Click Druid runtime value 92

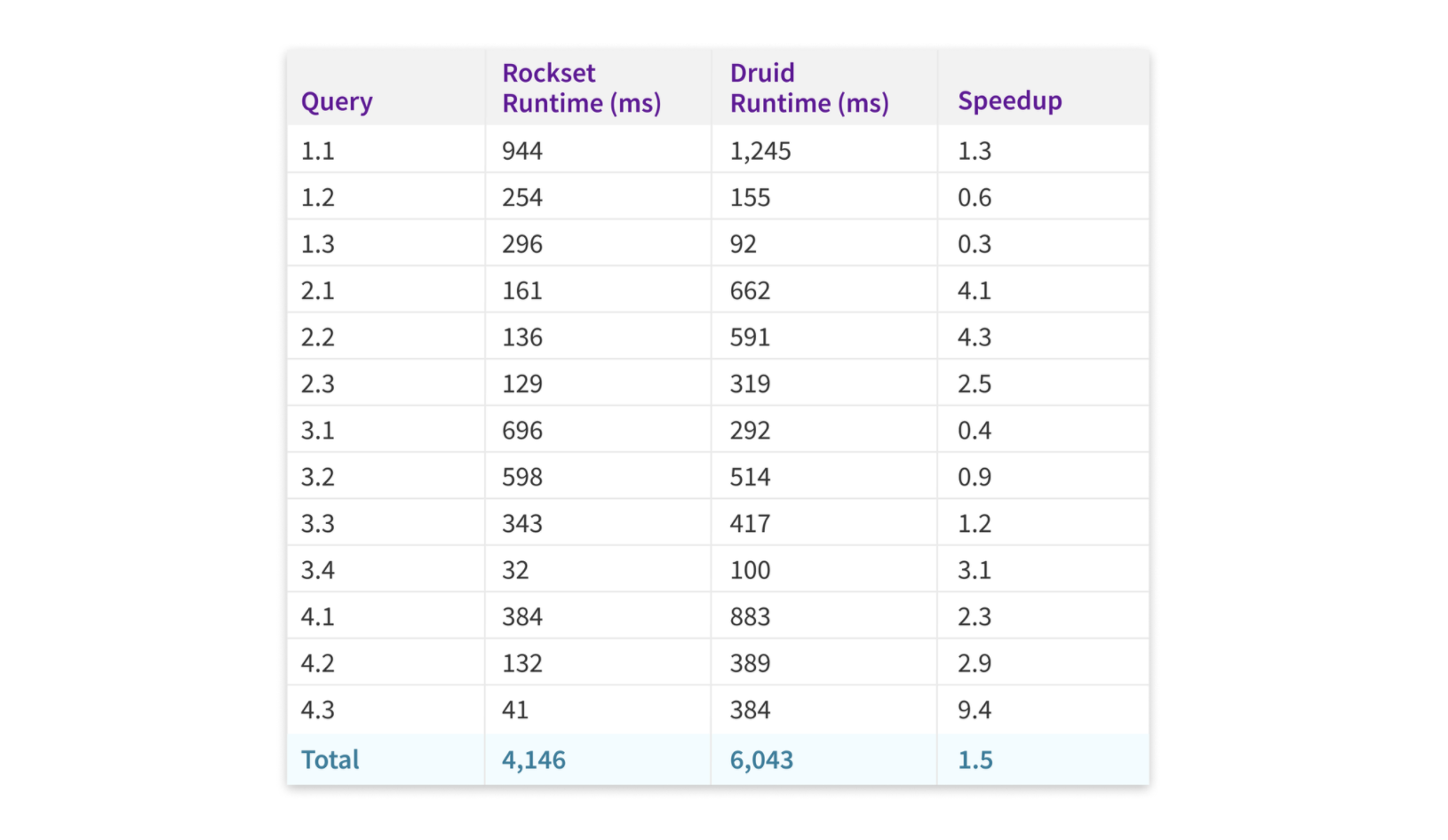pyautogui.click(x=744, y=244)
